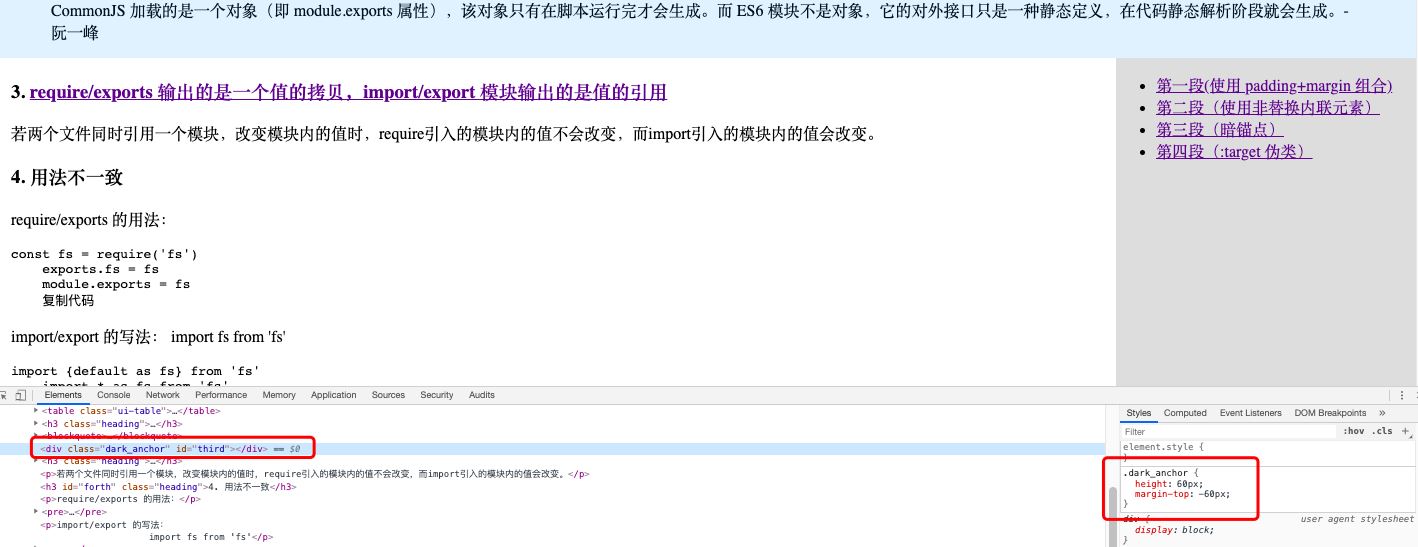Open the 第四段（:target 伪类） link
The height and width of the screenshot is (547, 1418).
click(x=1234, y=151)
